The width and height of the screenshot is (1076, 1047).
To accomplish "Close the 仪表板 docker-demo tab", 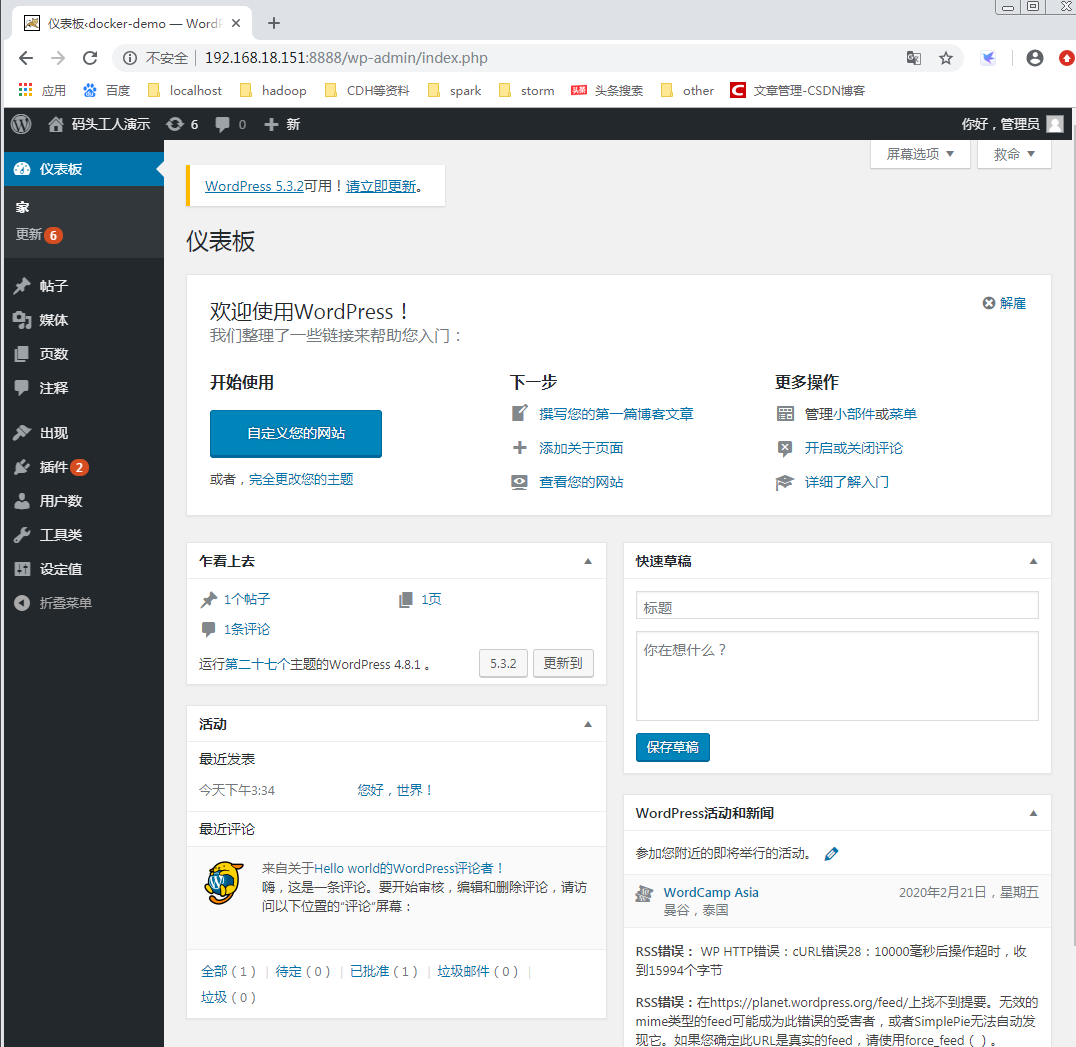I will click(236, 23).
